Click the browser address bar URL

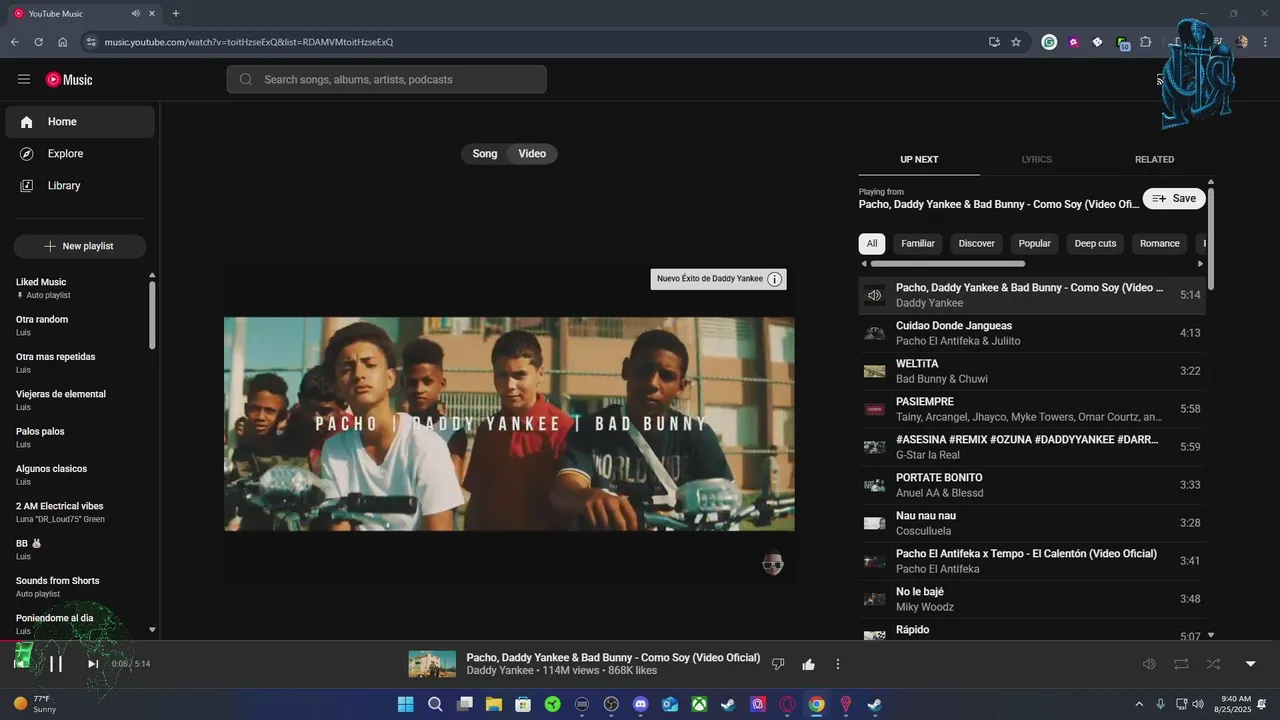point(249,42)
